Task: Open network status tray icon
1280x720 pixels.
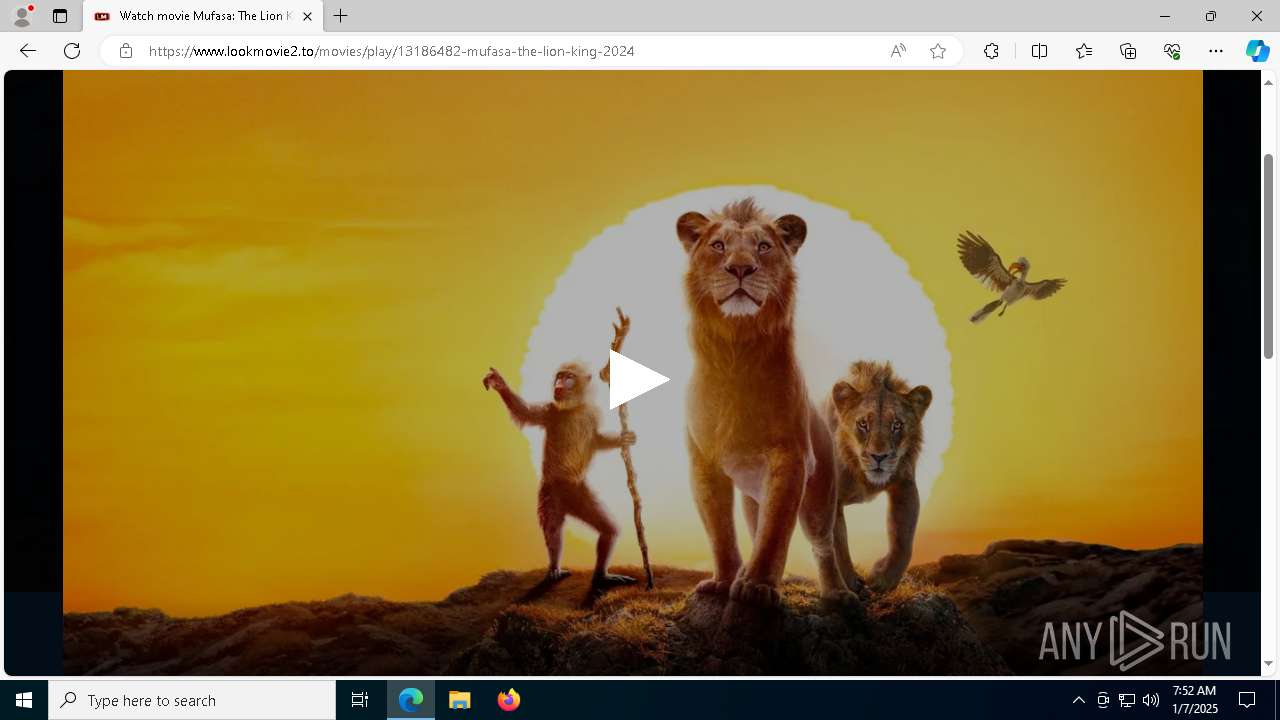Action: point(1127,700)
